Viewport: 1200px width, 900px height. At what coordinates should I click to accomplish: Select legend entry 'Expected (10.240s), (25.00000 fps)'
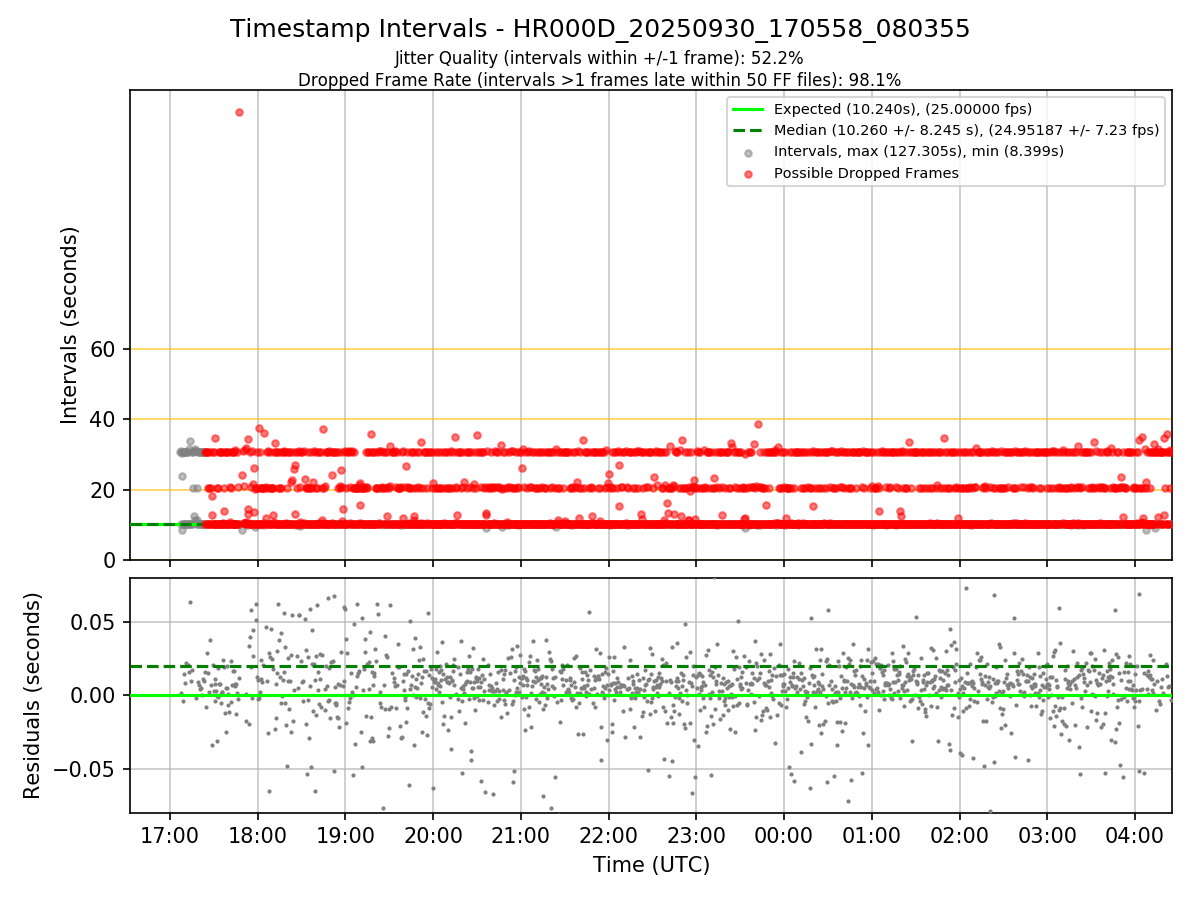[903, 109]
